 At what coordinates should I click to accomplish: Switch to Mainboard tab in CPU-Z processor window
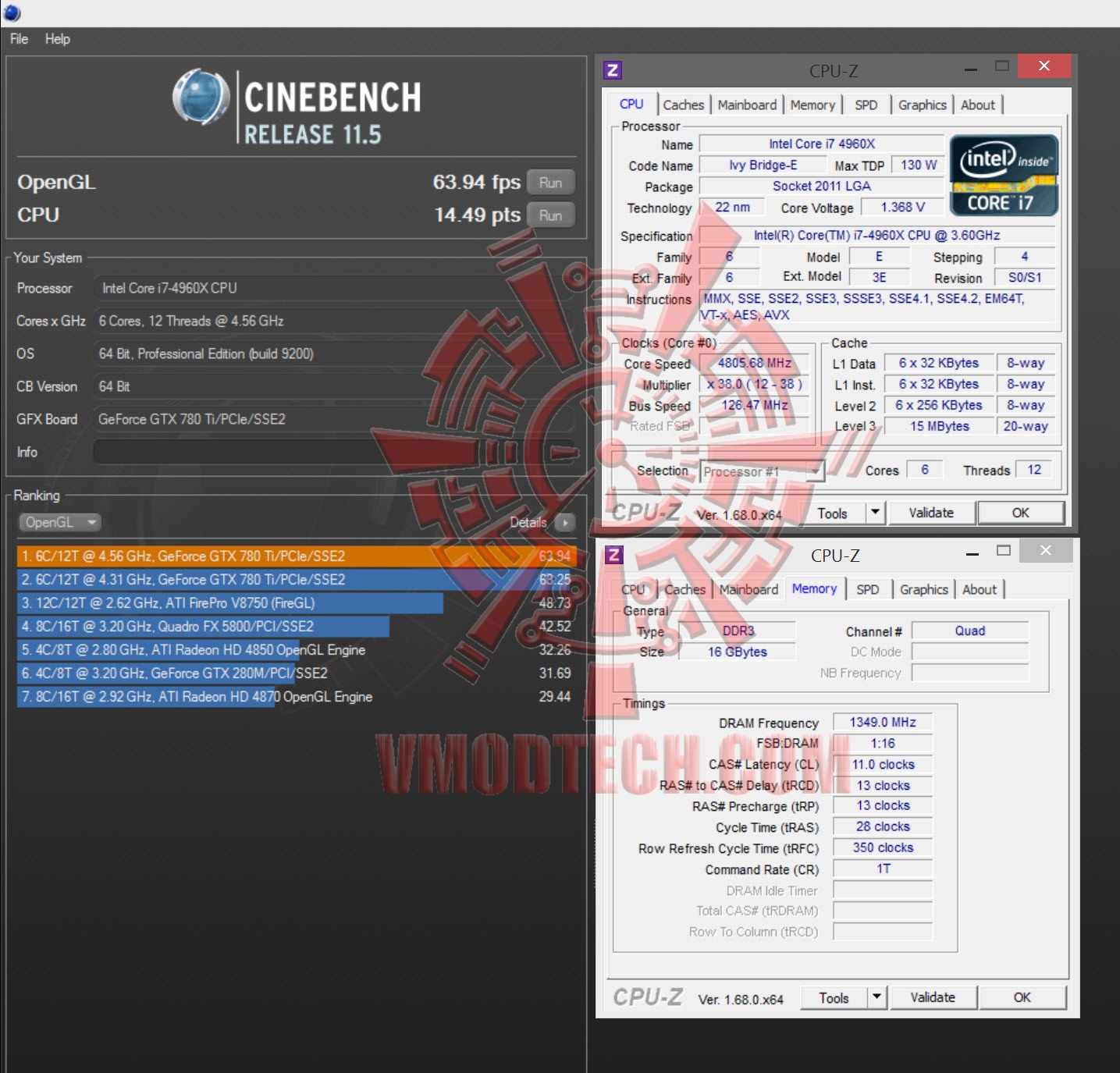tap(747, 105)
